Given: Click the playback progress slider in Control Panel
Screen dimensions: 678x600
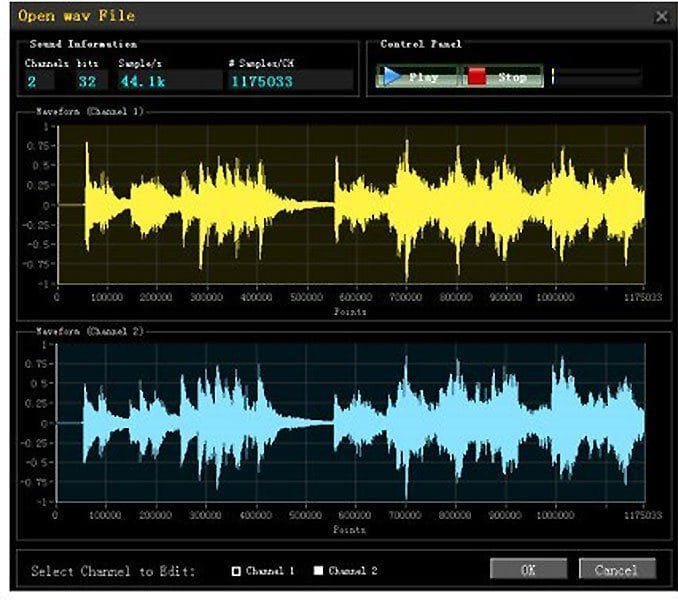Looking at the screenshot, I should click(596, 77).
